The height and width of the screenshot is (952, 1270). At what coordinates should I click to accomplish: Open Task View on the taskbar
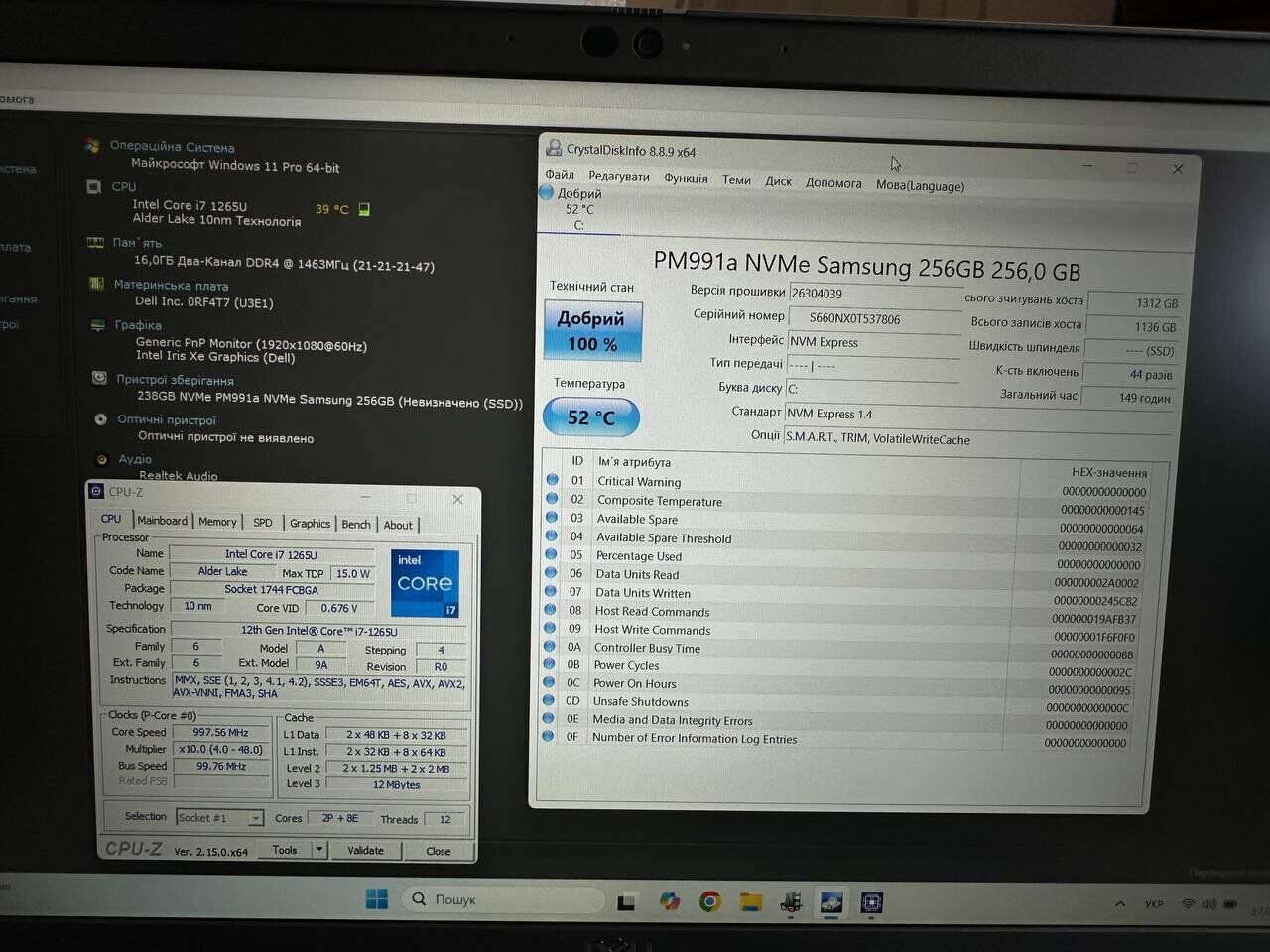[x=626, y=901]
